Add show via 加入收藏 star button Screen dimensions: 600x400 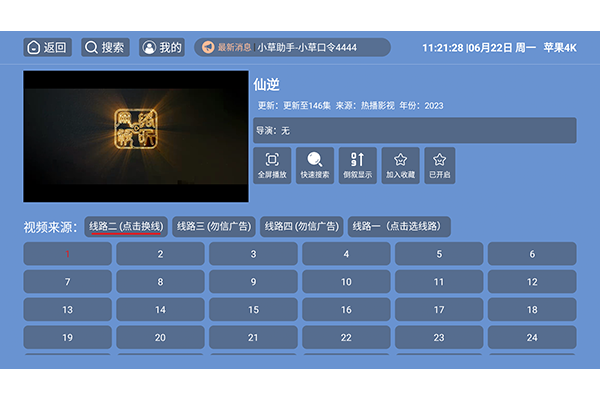coord(401,165)
